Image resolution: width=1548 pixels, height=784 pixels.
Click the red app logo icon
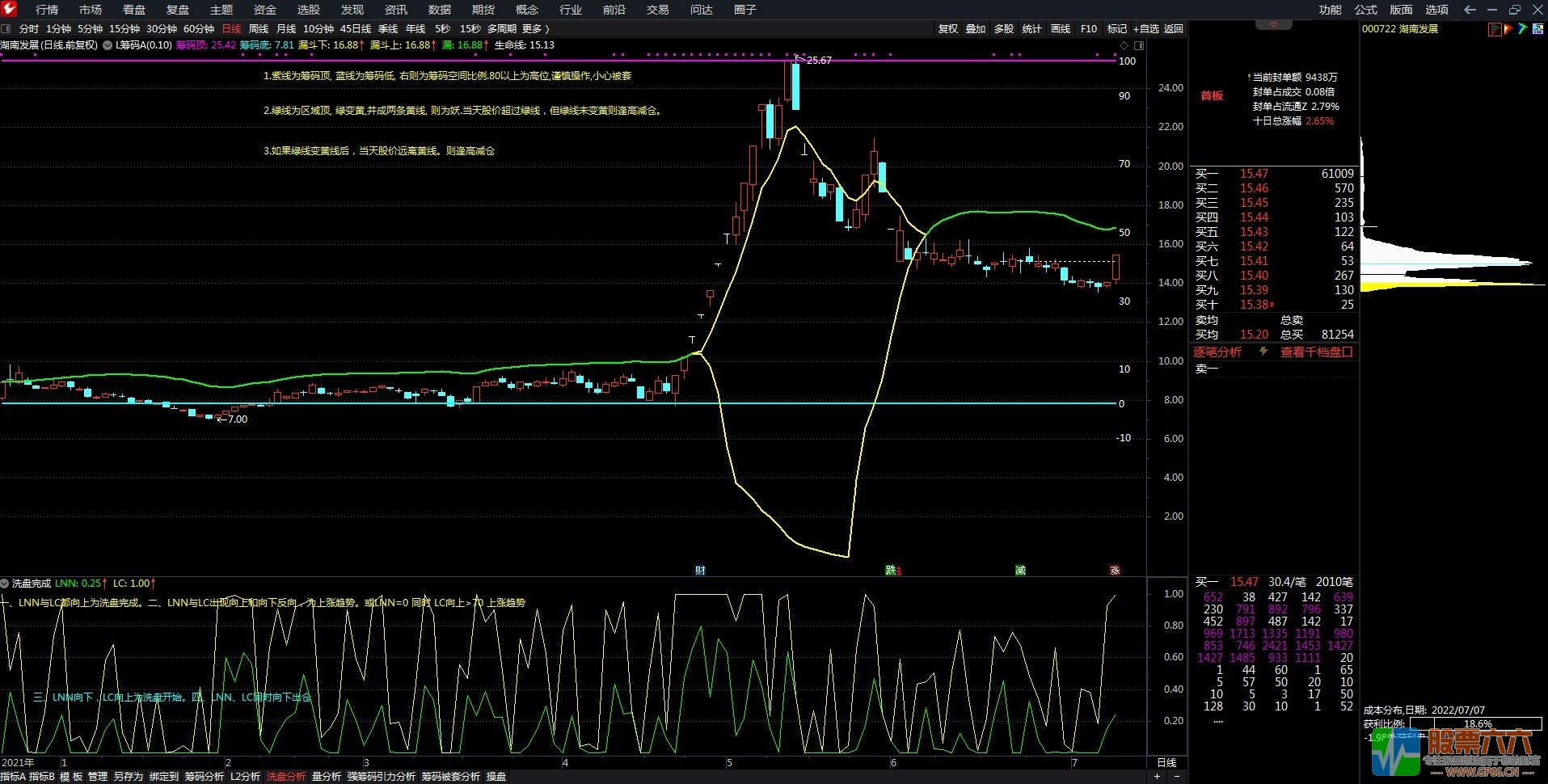9,9
